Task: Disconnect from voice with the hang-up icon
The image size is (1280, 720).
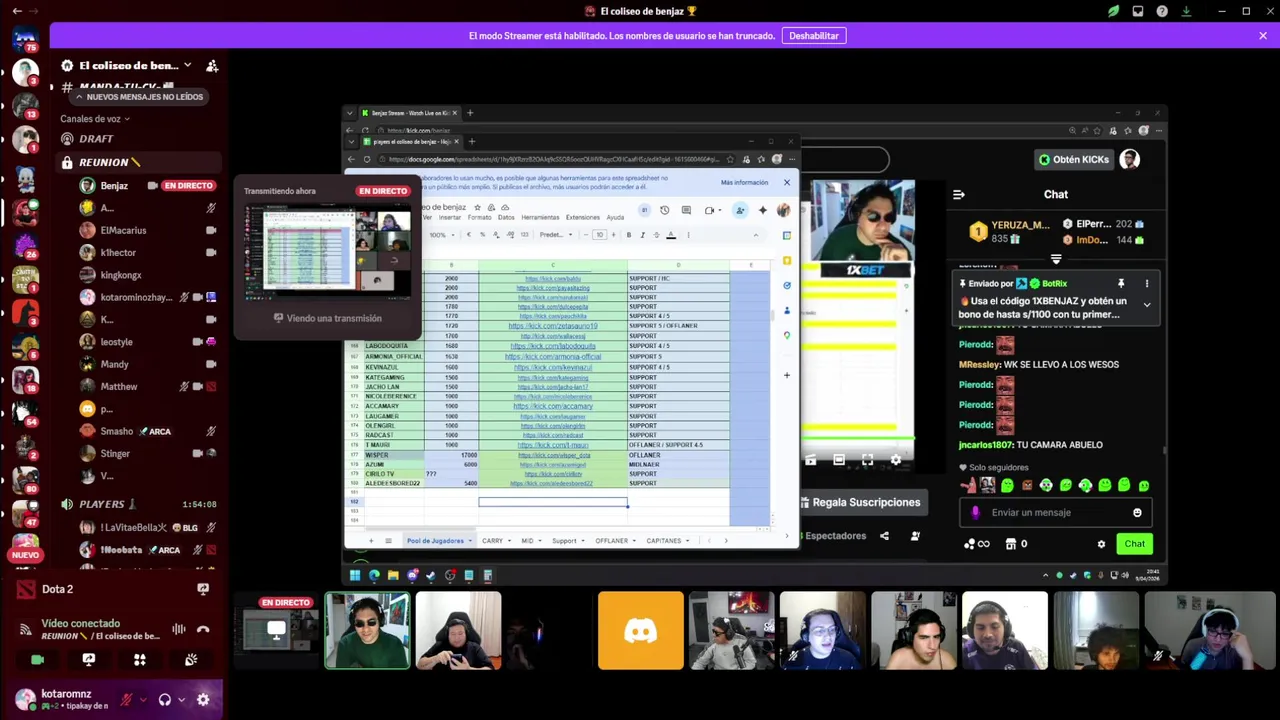Action: 203,629
